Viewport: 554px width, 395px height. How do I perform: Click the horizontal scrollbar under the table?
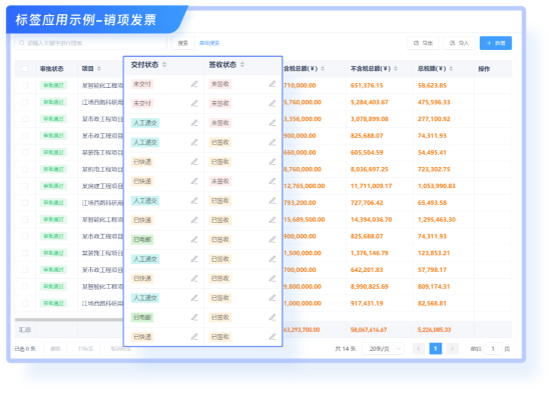click(x=69, y=320)
